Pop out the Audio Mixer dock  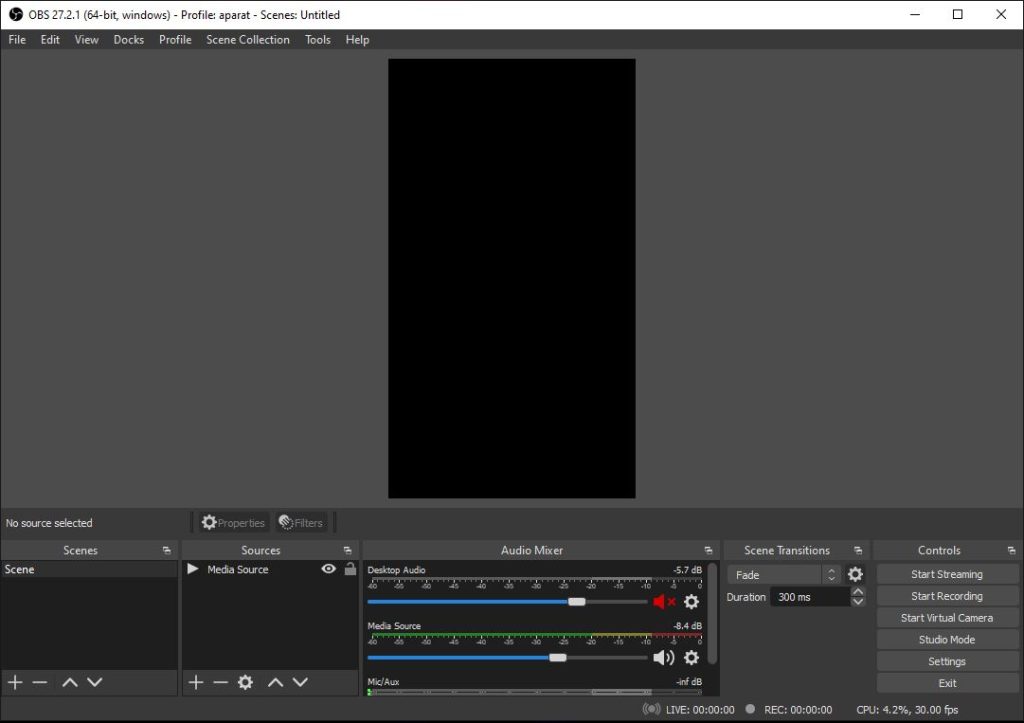(x=708, y=551)
